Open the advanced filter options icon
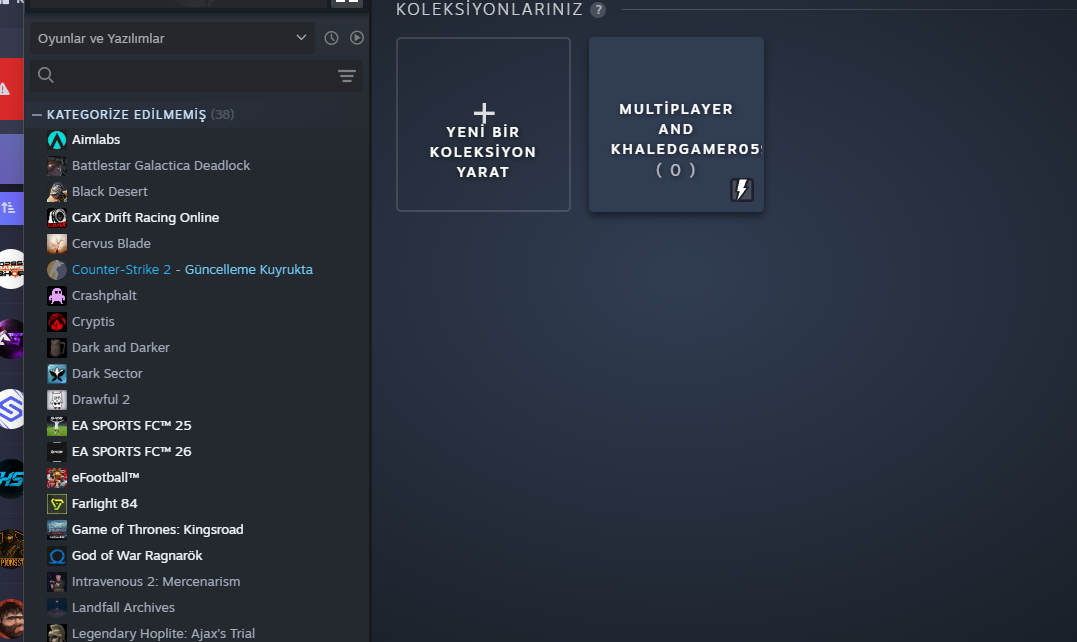1077x642 pixels. (x=347, y=76)
